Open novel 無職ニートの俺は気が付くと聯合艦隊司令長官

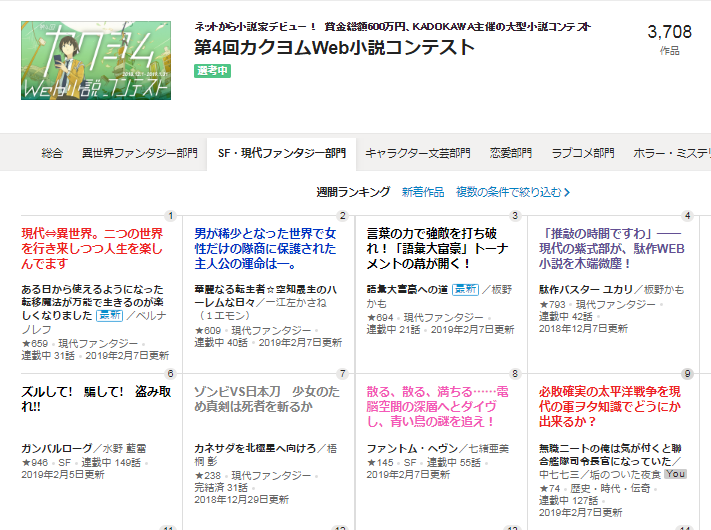[x=610, y=455]
